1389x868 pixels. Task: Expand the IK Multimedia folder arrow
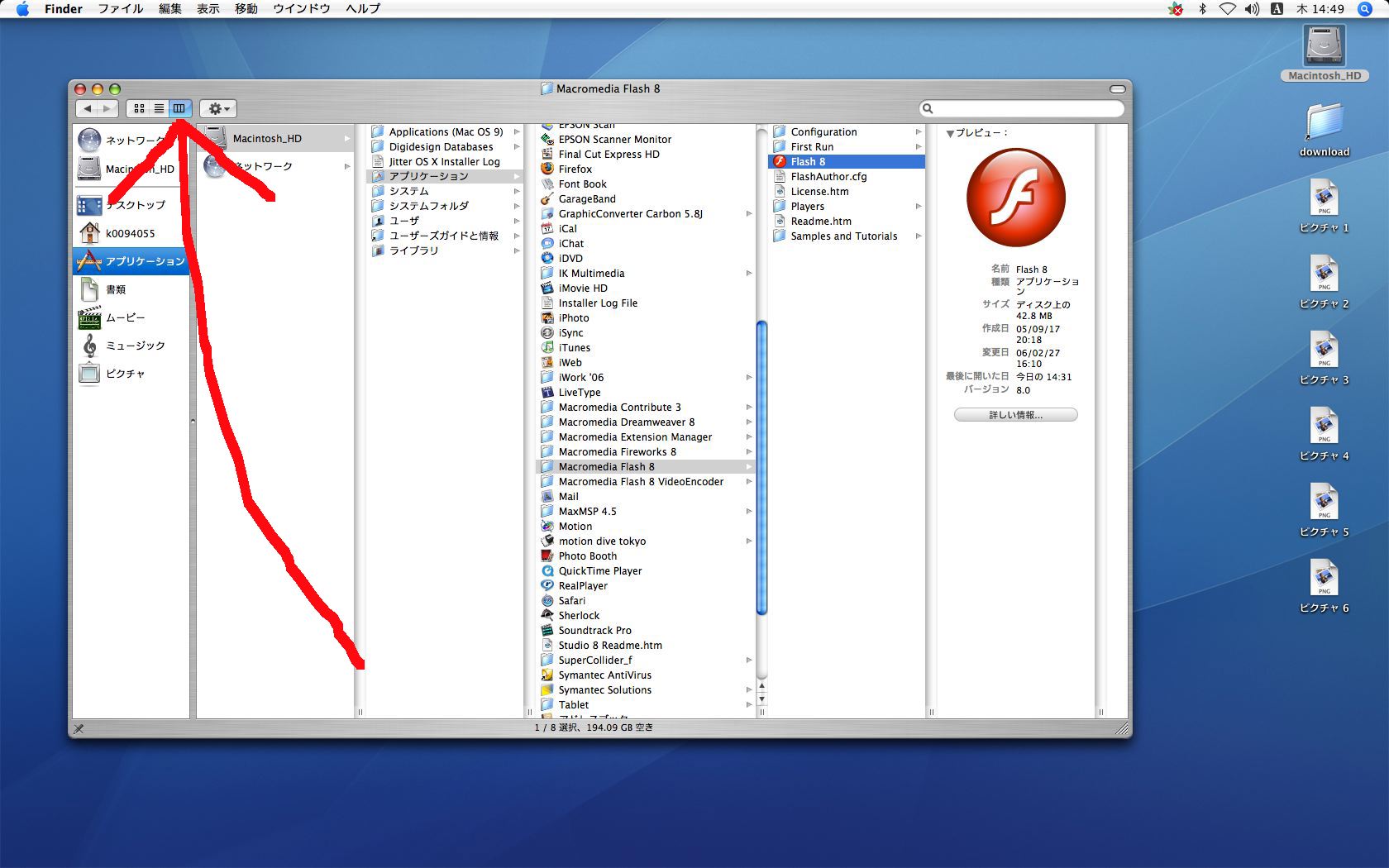point(749,273)
